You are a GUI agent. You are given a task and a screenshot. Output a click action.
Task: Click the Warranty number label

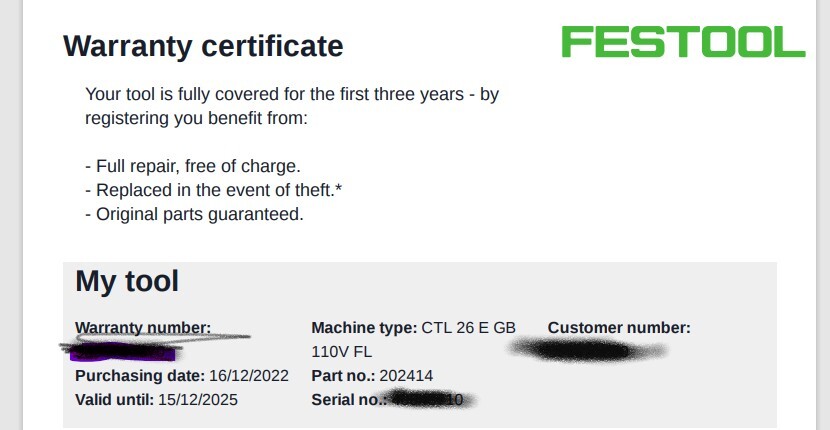pos(143,328)
